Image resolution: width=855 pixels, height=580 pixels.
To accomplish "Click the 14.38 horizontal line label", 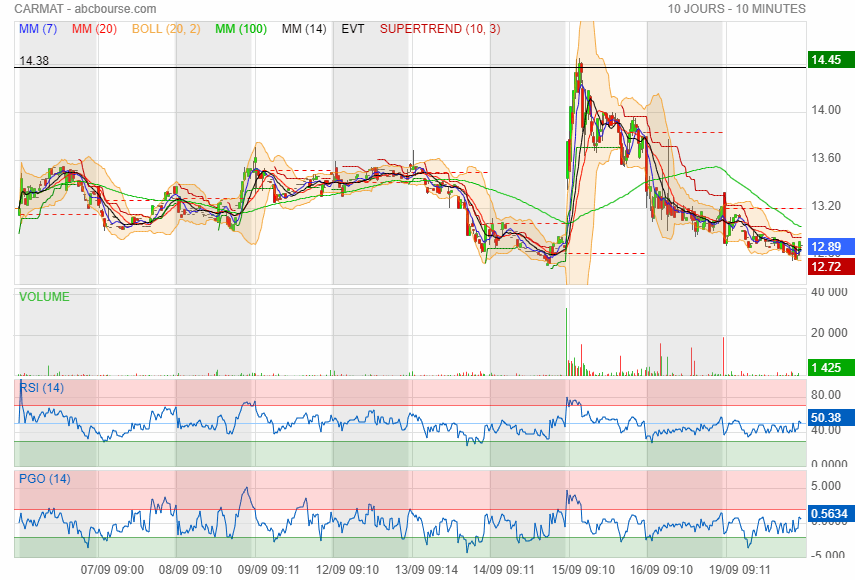I will pyautogui.click(x=35, y=60).
